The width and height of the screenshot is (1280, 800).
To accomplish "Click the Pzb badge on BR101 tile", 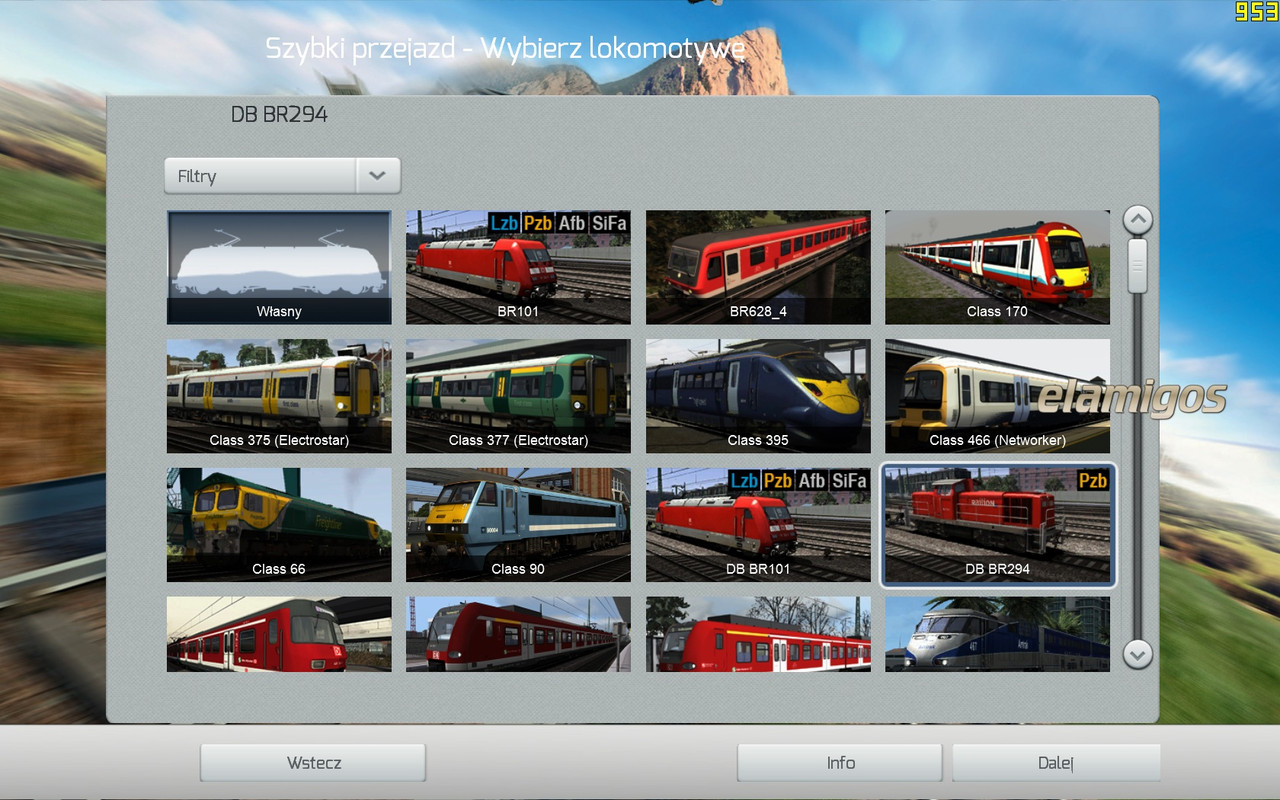I will pyautogui.click(x=538, y=223).
